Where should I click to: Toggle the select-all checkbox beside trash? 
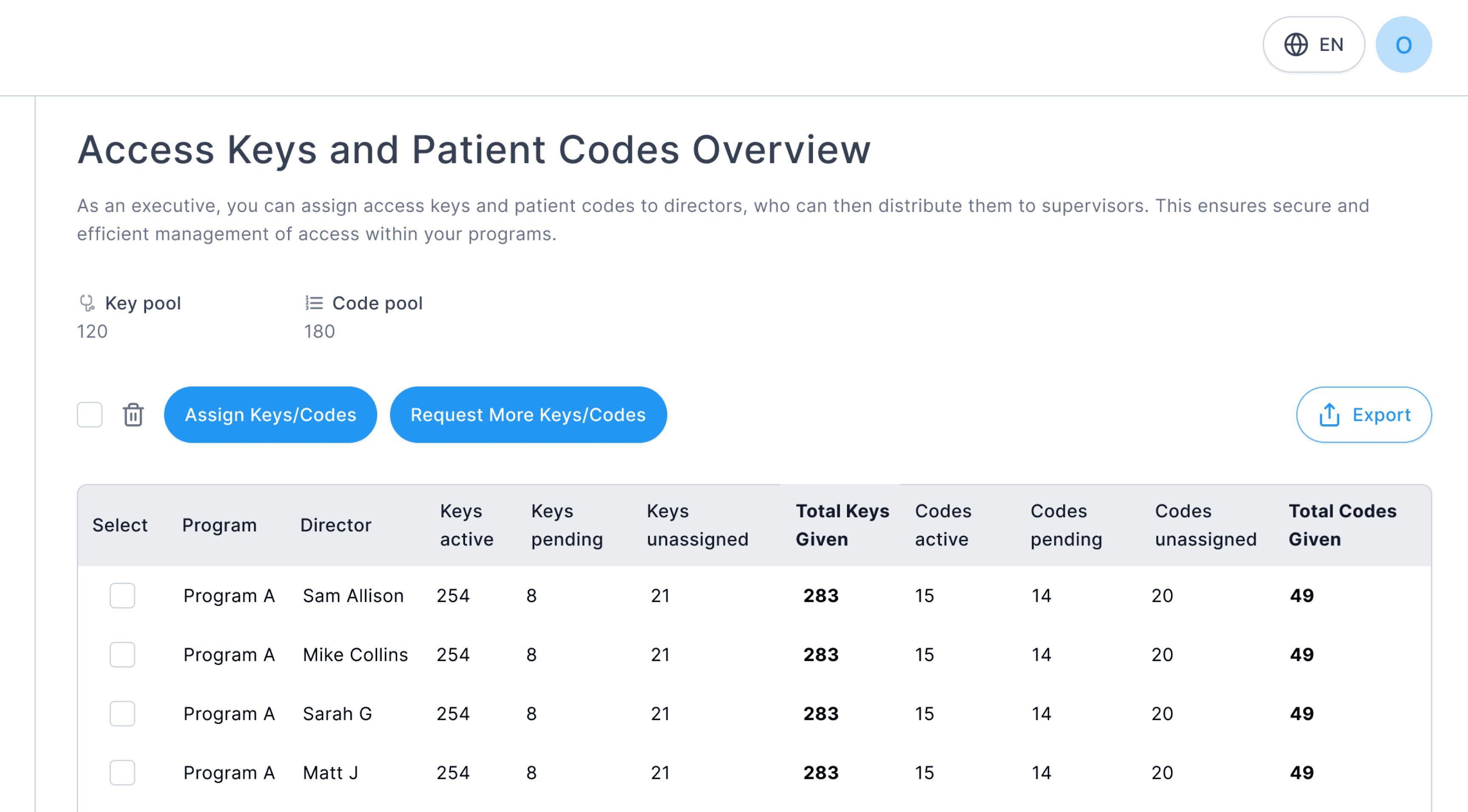pos(90,415)
